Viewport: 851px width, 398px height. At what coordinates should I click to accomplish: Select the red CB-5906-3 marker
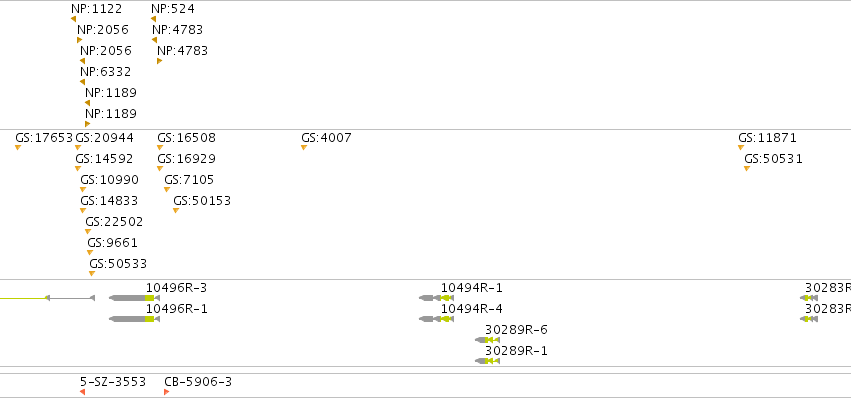(x=167, y=392)
